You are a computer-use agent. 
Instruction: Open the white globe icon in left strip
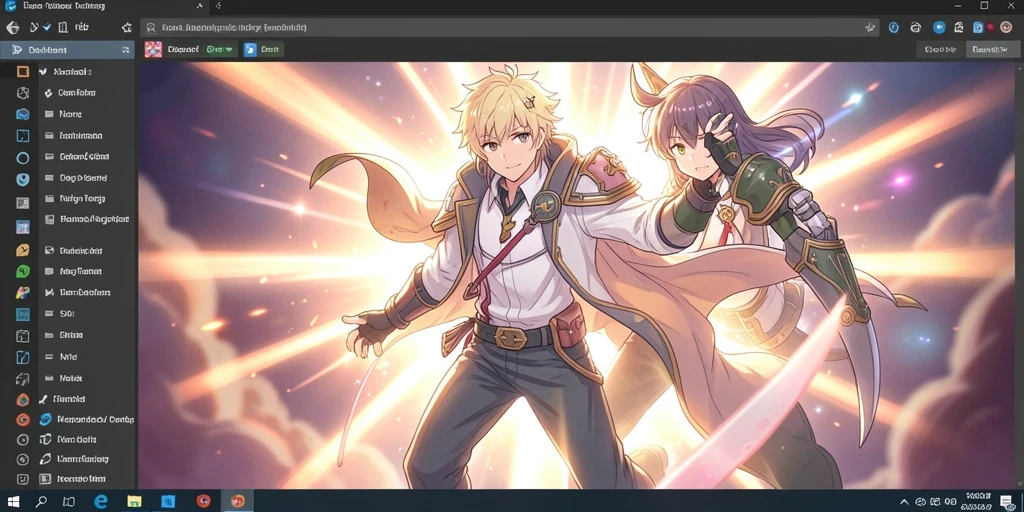23,93
